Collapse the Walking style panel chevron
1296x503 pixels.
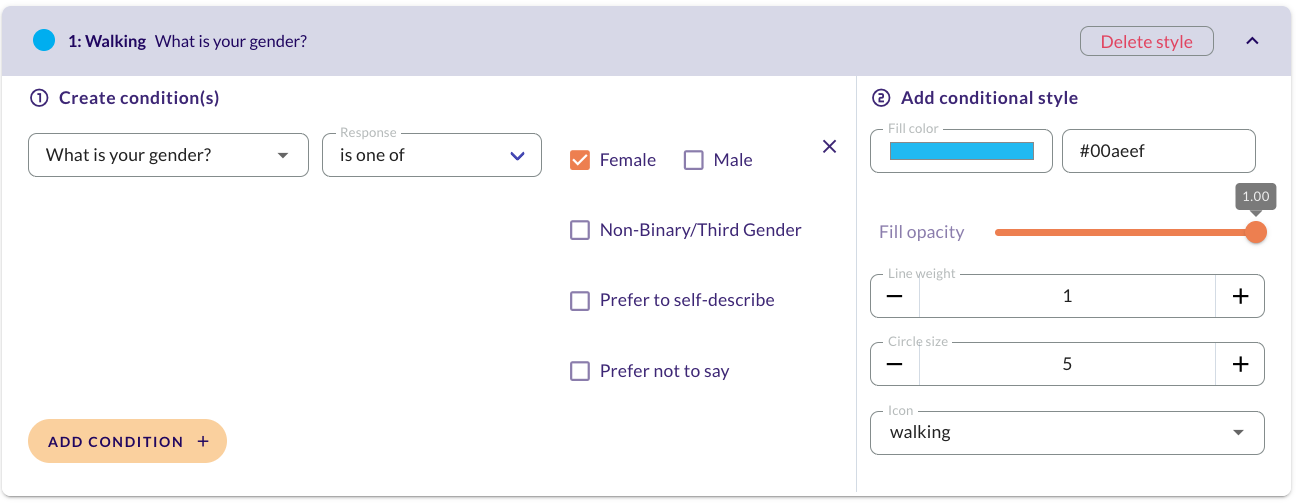pos(1252,41)
